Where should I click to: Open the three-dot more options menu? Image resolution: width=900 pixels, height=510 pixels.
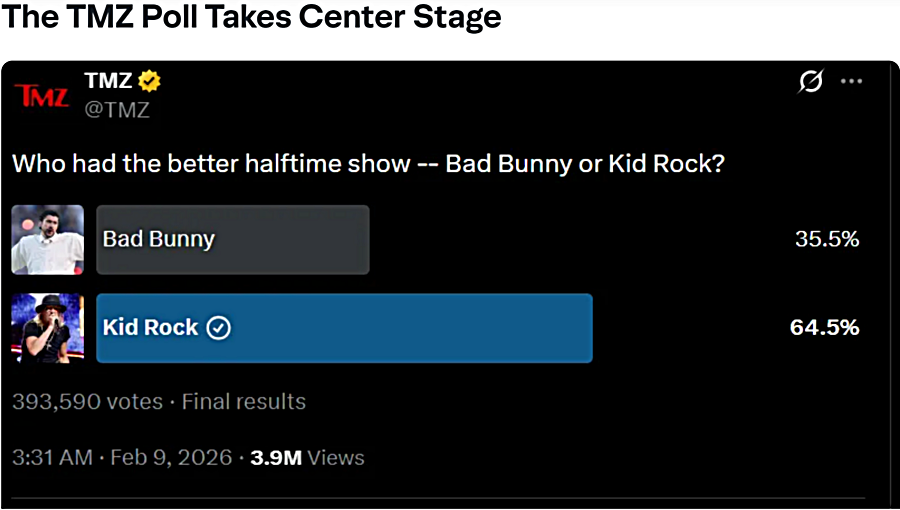(x=851, y=82)
